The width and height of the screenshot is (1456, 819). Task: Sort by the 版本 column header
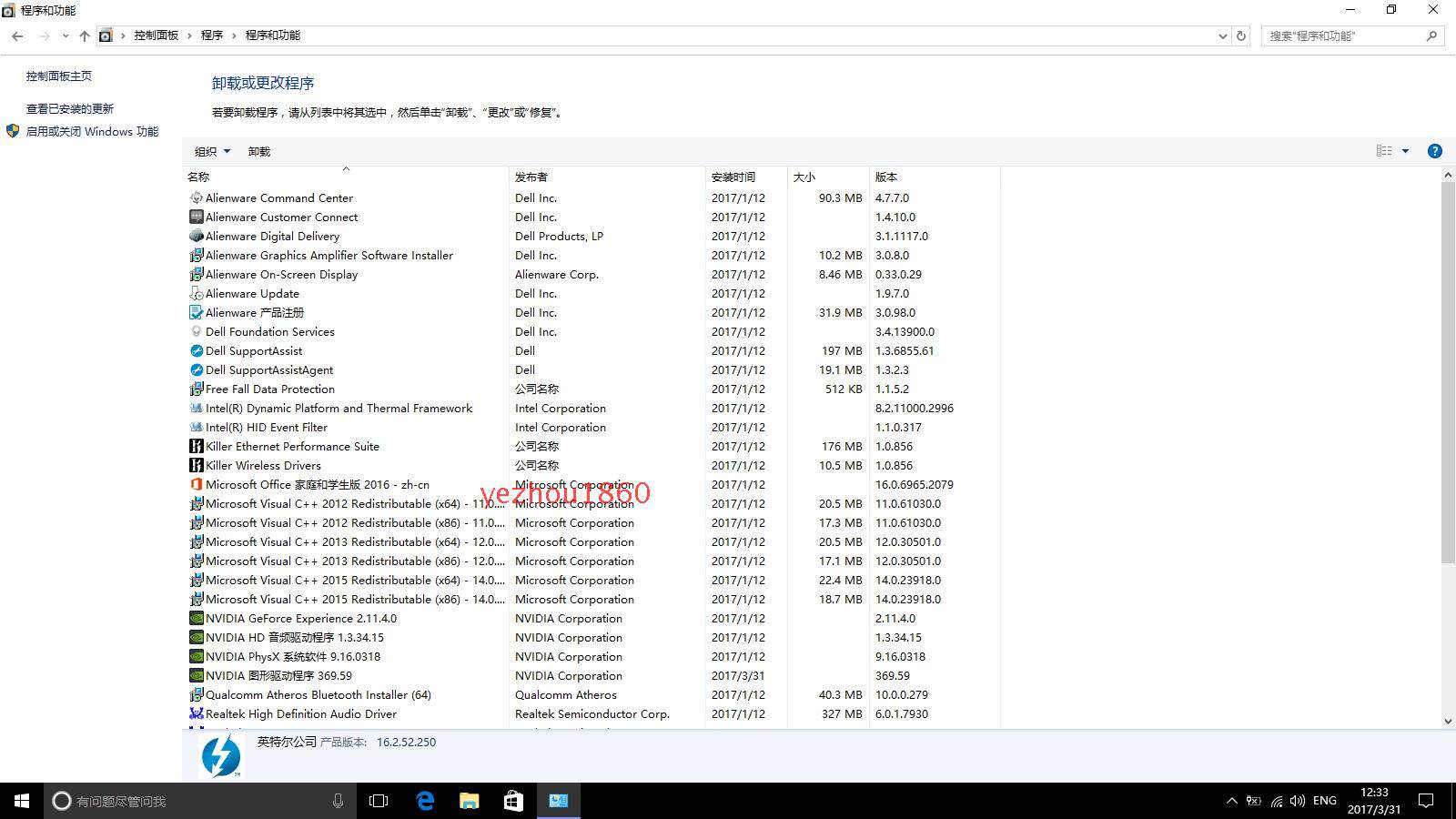935,177
